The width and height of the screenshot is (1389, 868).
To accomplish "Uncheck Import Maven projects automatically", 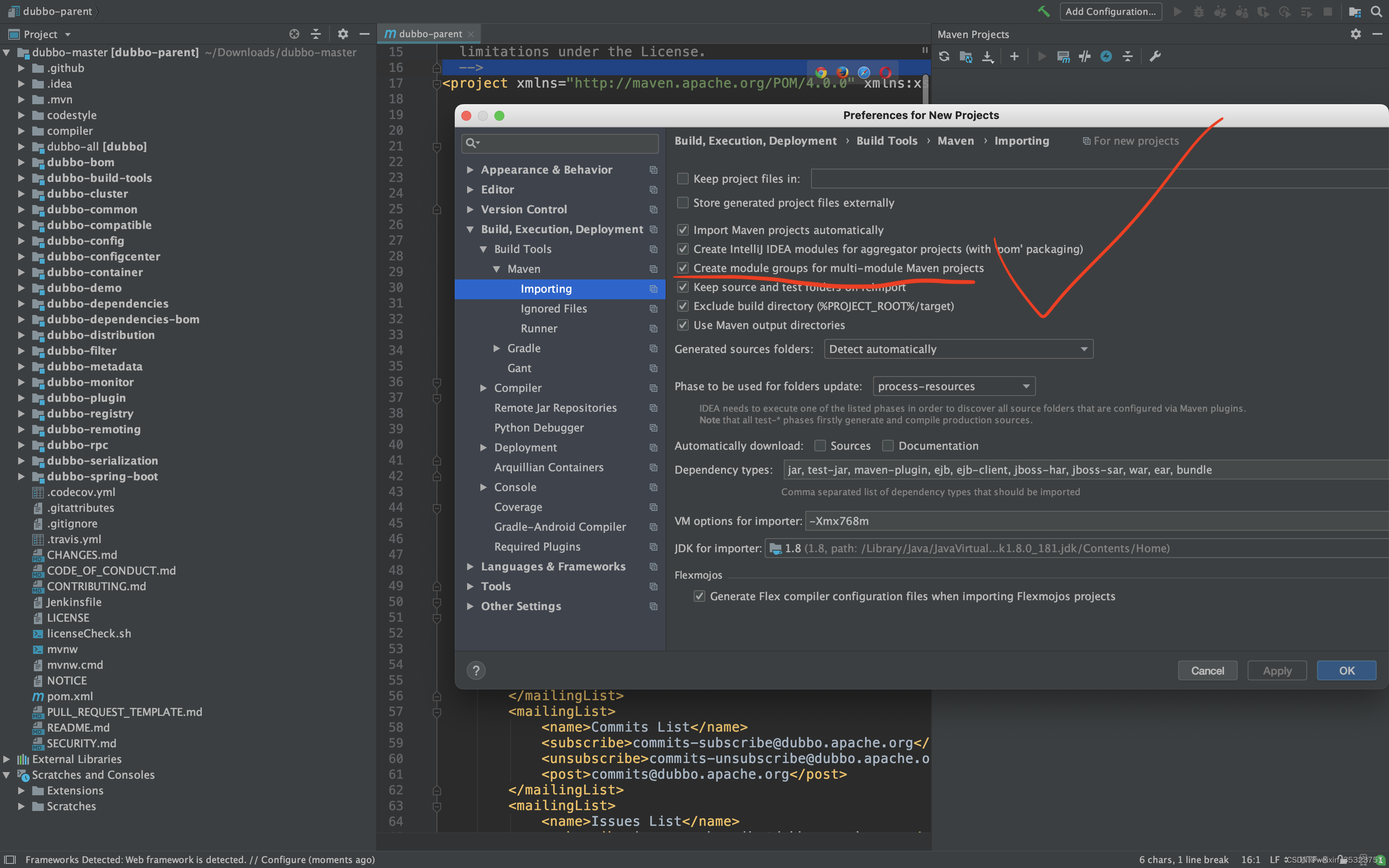I will pos(683,230).
